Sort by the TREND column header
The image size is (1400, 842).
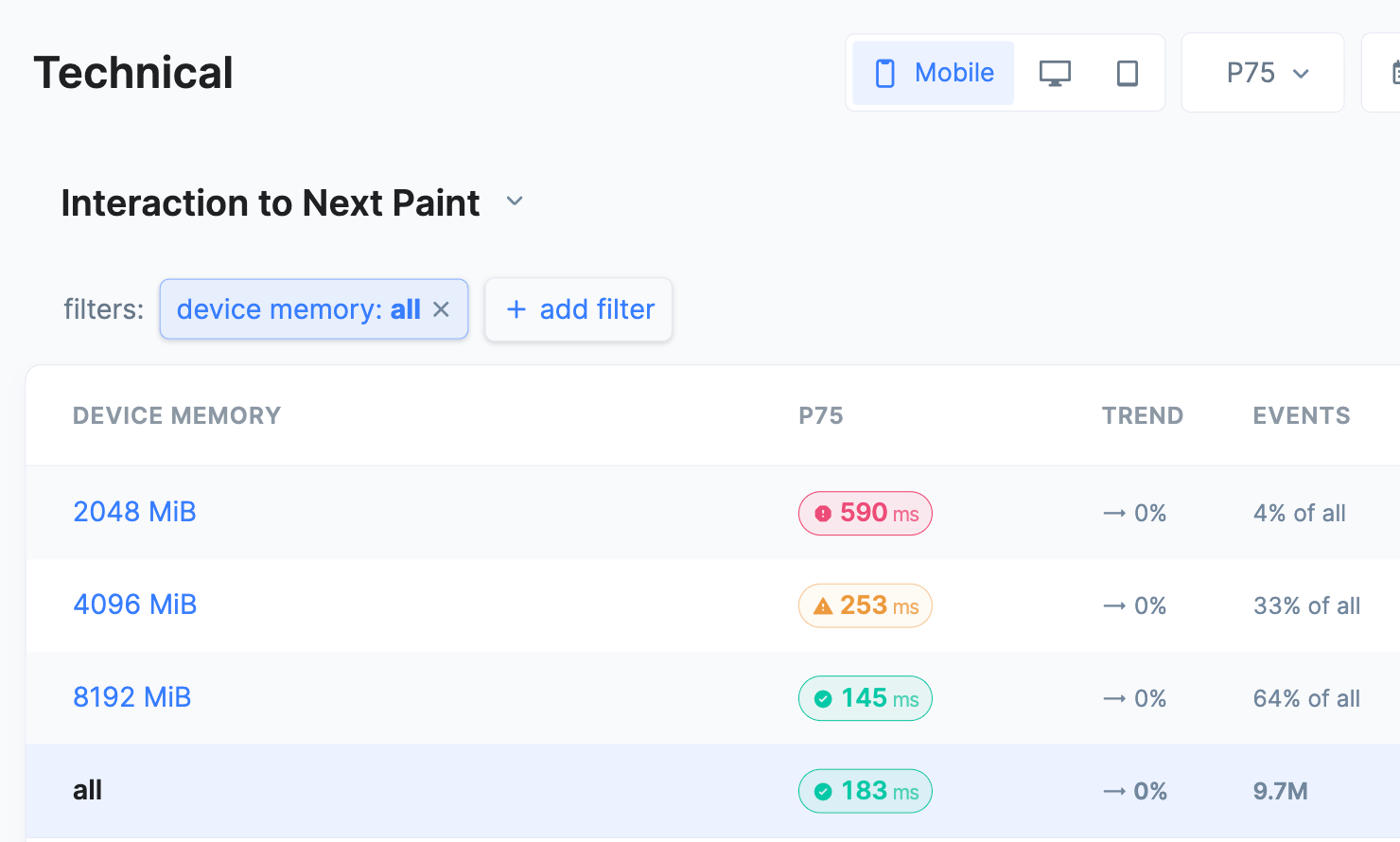pyautogui.click(x=1142, y=415)
